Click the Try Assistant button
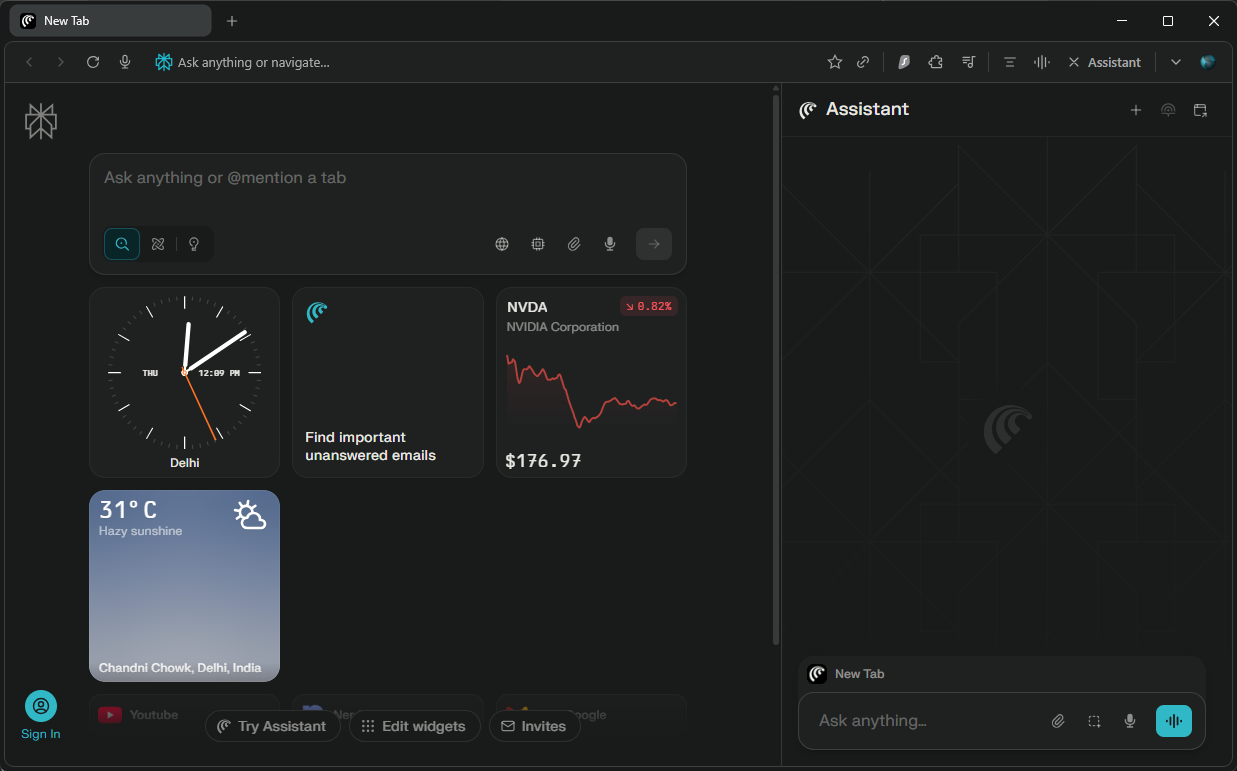Image resolution: width=1237 pixels, height=771 pixels. coord(273,726)
